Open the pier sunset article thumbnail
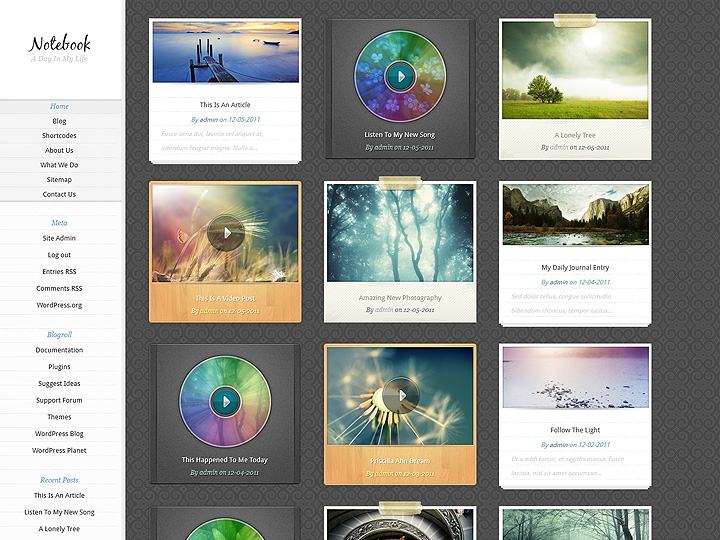The width and height of the screenshot is (720, 540). (x=225, y=52)
